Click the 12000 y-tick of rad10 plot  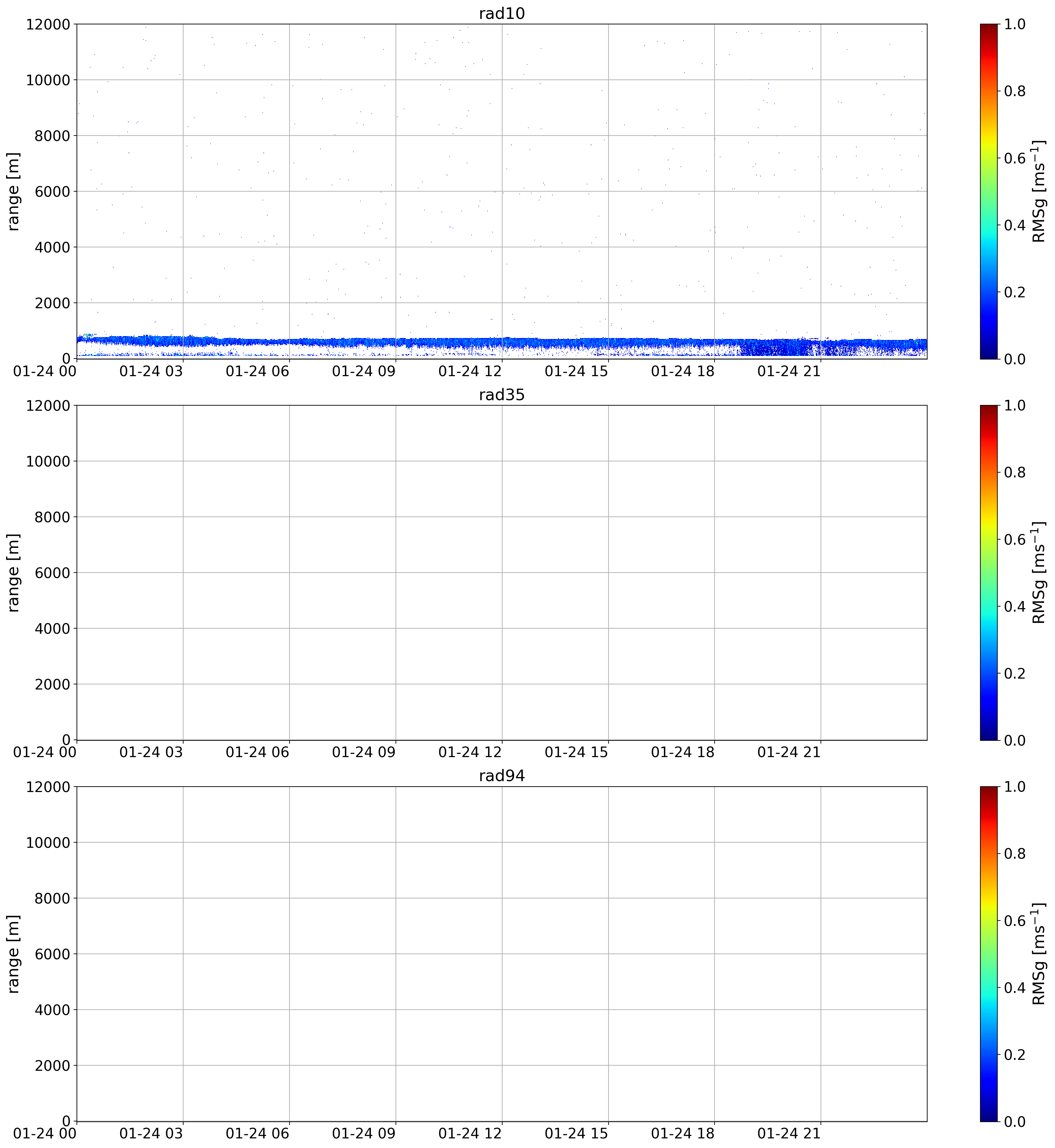(x=48, y=24)
